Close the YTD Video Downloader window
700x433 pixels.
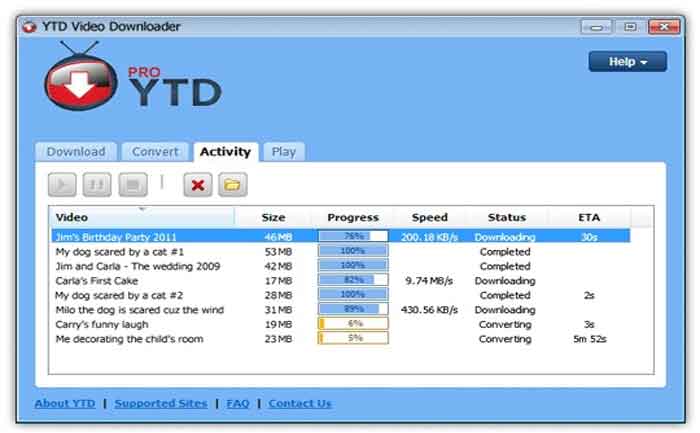[664, 27]
